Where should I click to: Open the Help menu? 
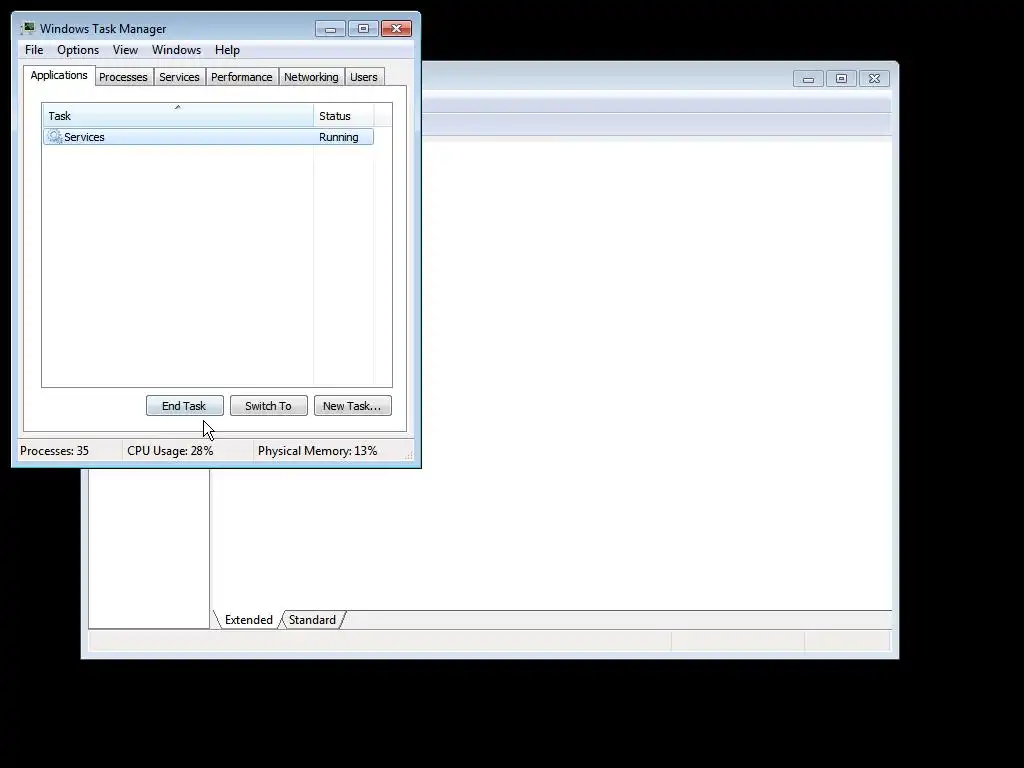[227, 50]
